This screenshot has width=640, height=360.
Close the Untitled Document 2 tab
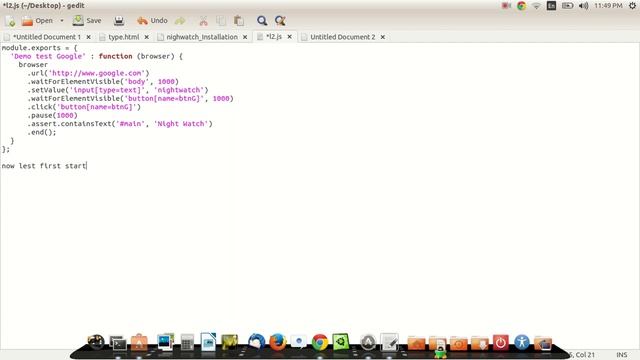click(383, 37)
